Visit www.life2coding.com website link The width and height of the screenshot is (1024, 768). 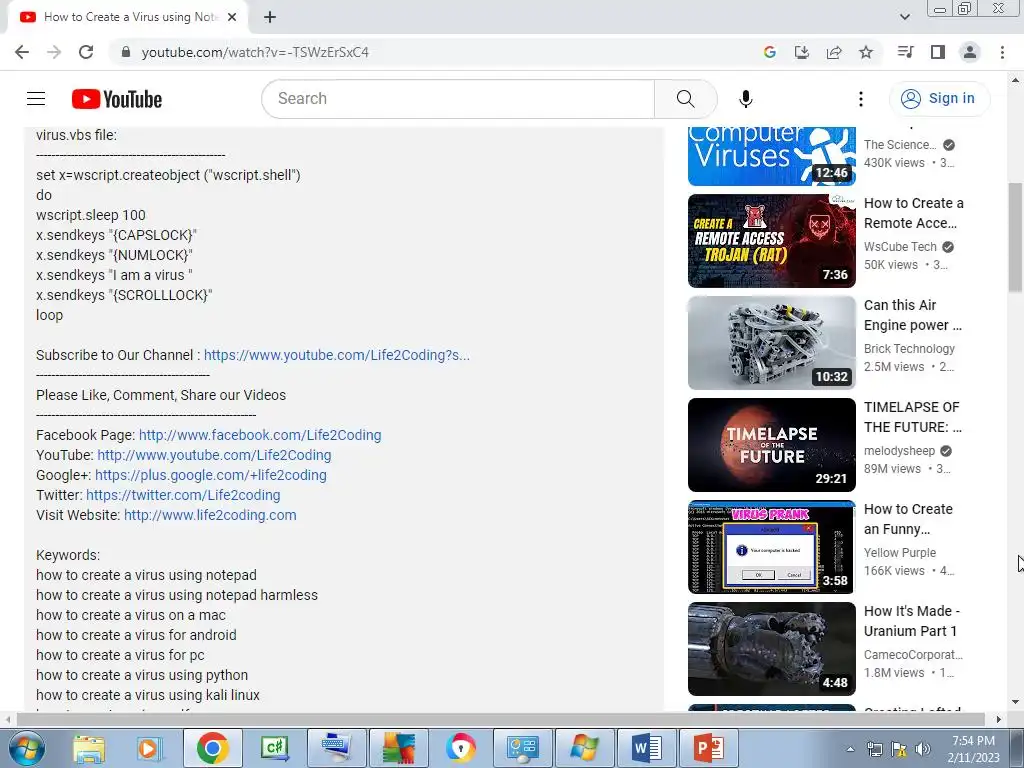pyautogui.click(x=210, y=515)
